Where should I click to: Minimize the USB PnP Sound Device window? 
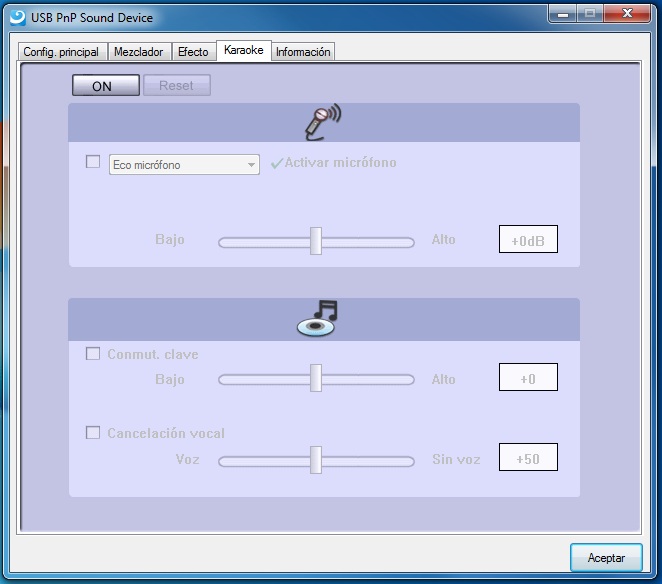coord(562,14)
